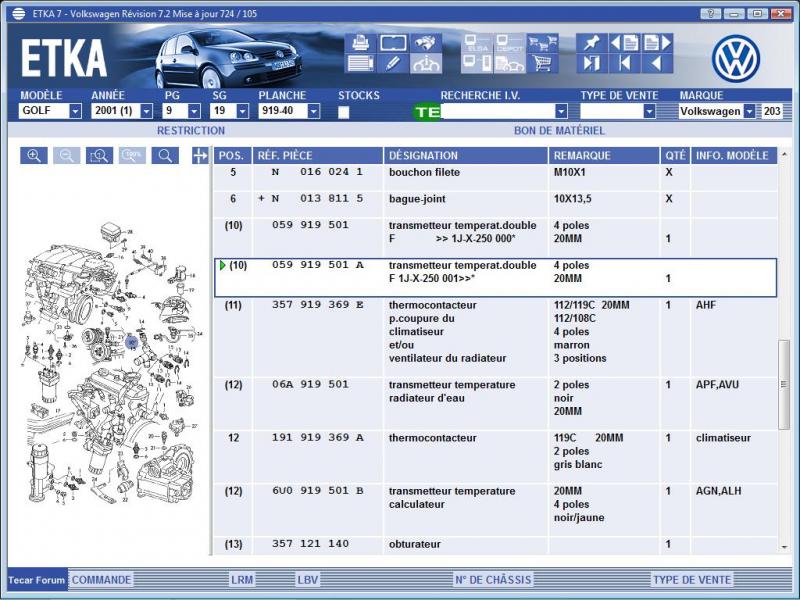Select part number 191 919 369 A

click(x=318, y=437)
